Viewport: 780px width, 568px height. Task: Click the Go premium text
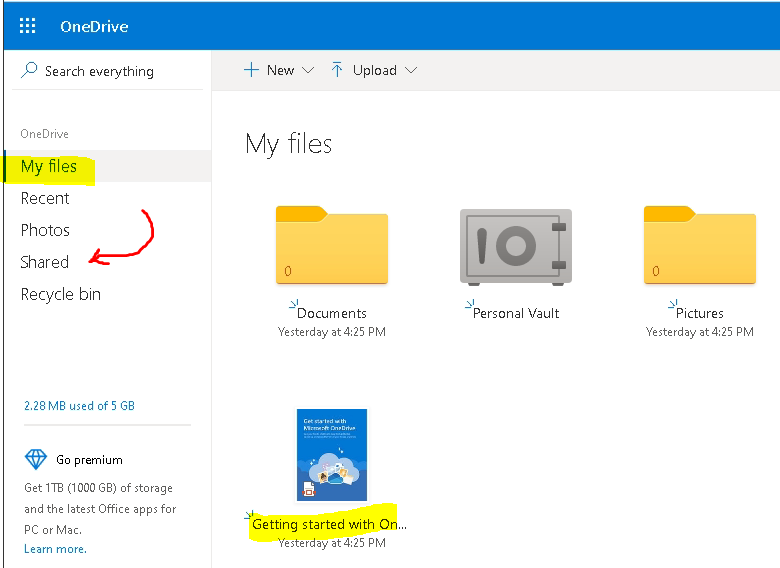[90, 460]
